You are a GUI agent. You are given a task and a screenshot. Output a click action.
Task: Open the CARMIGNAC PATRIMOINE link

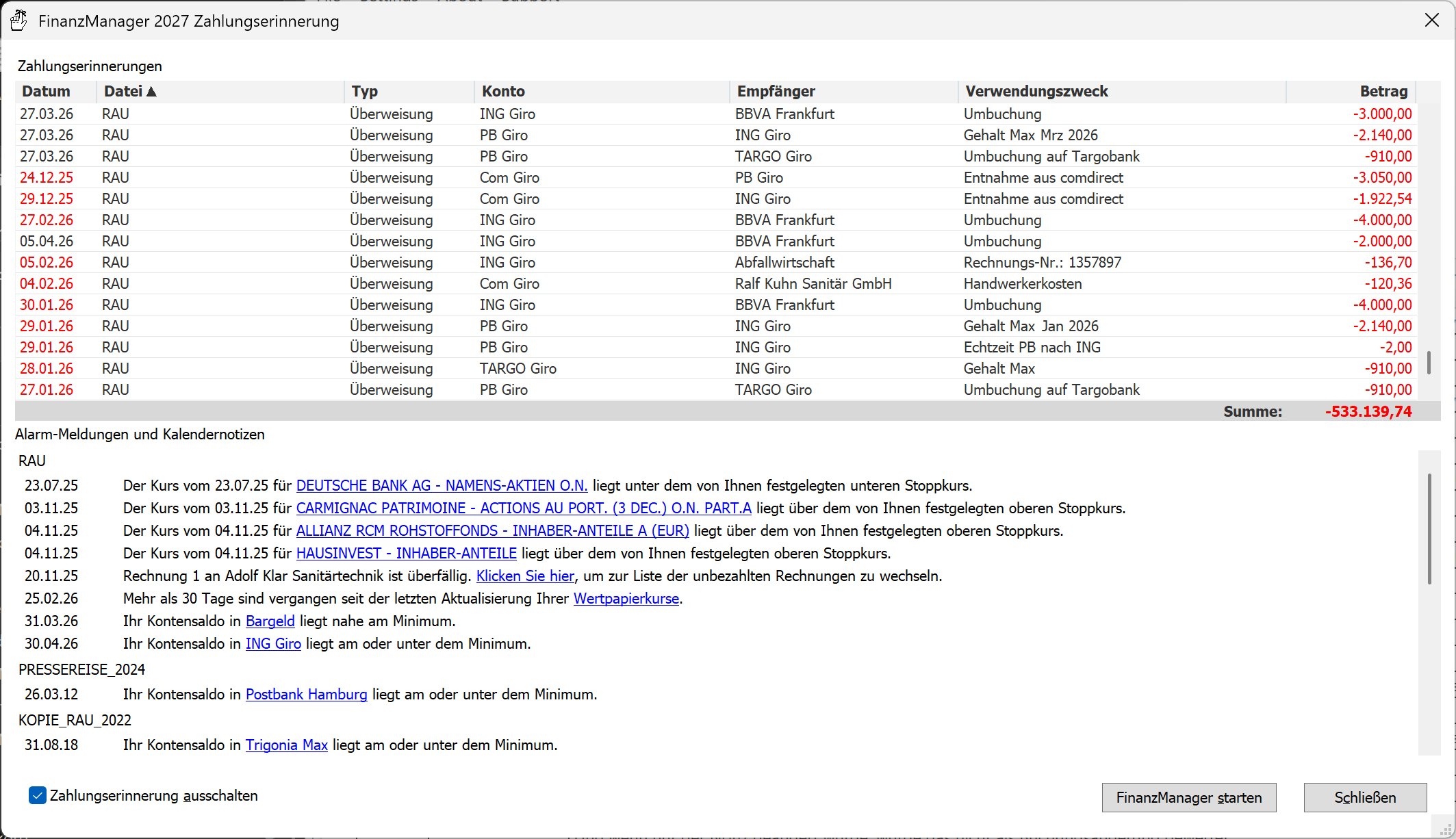click(524, 508)
